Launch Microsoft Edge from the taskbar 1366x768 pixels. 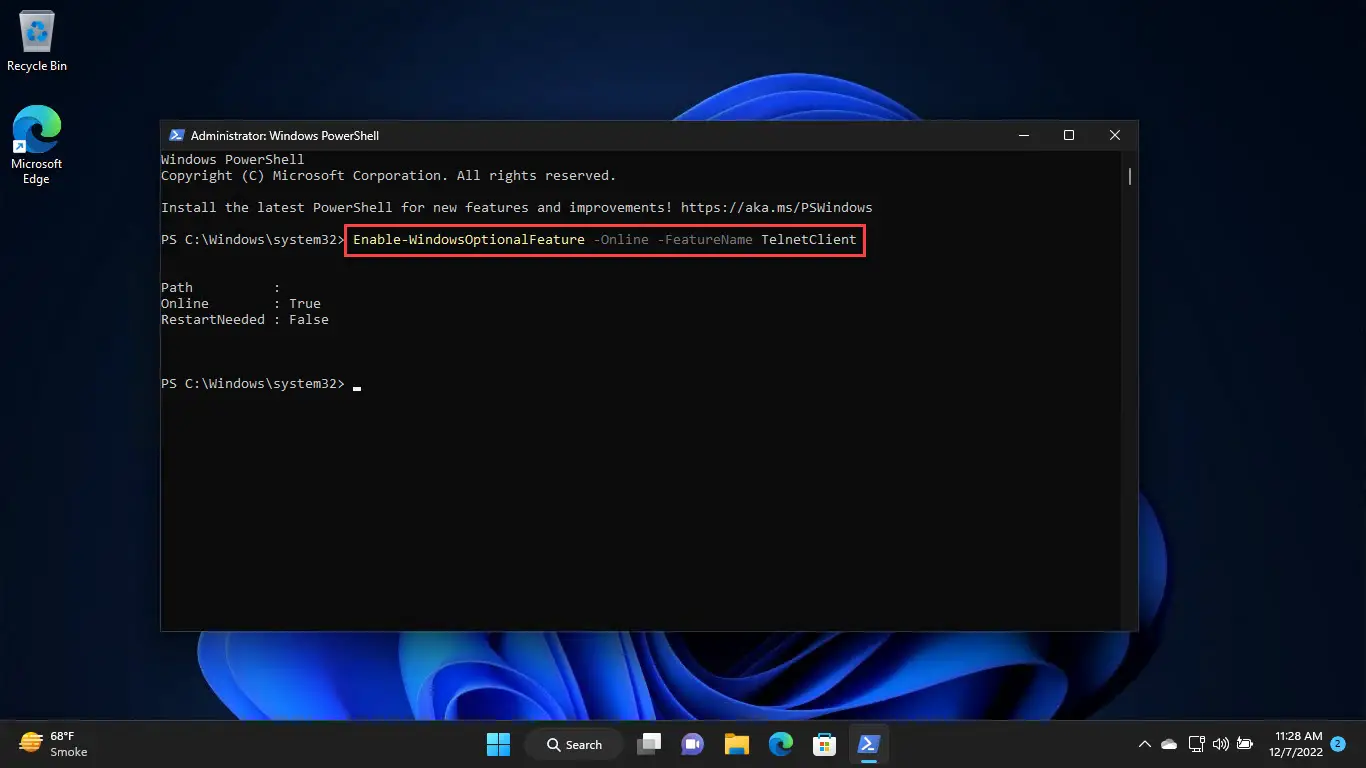[x=781, y=744]
